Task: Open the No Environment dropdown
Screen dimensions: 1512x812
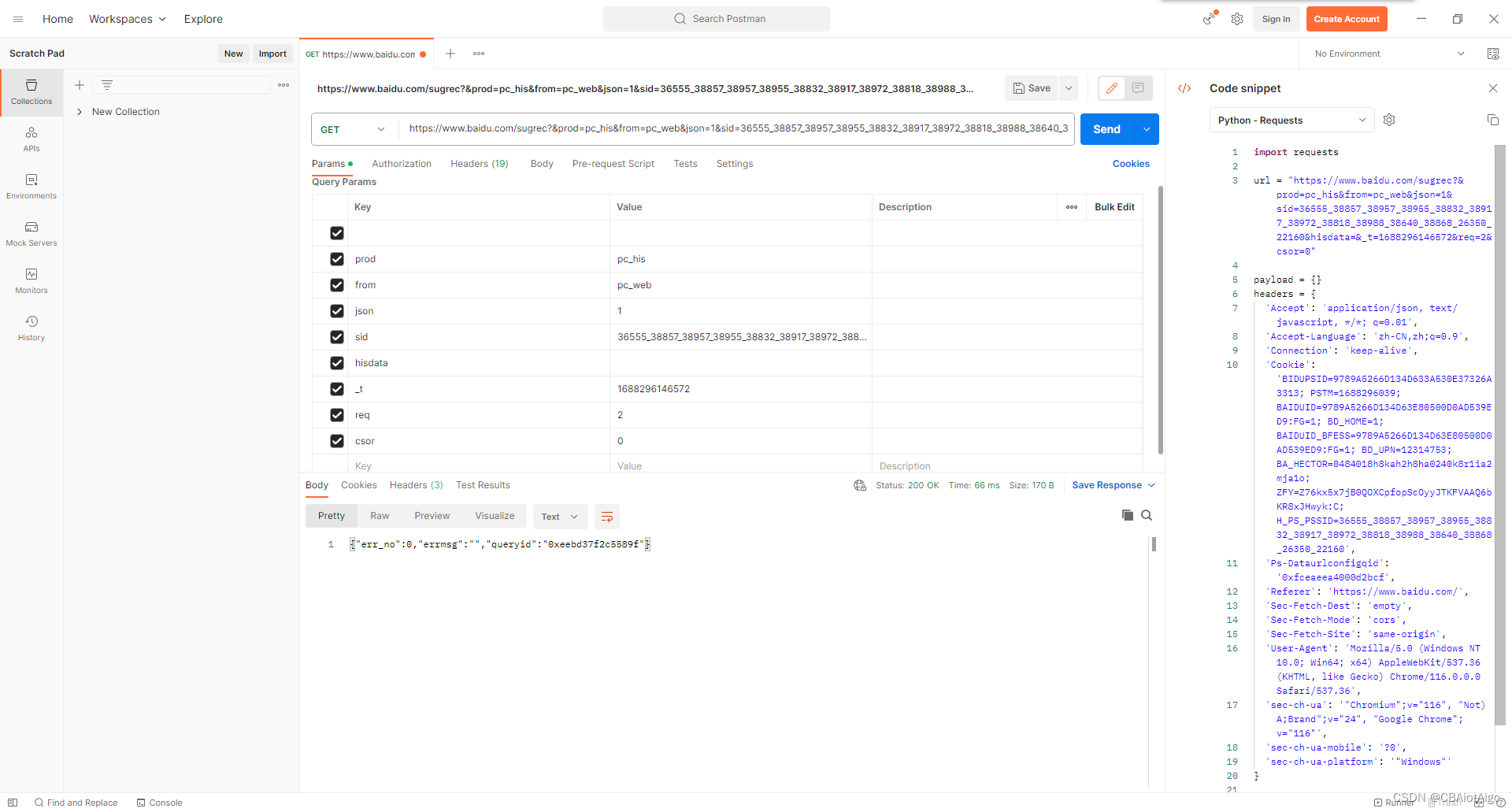Action: pyautogui.click(x=1390, y=54)
